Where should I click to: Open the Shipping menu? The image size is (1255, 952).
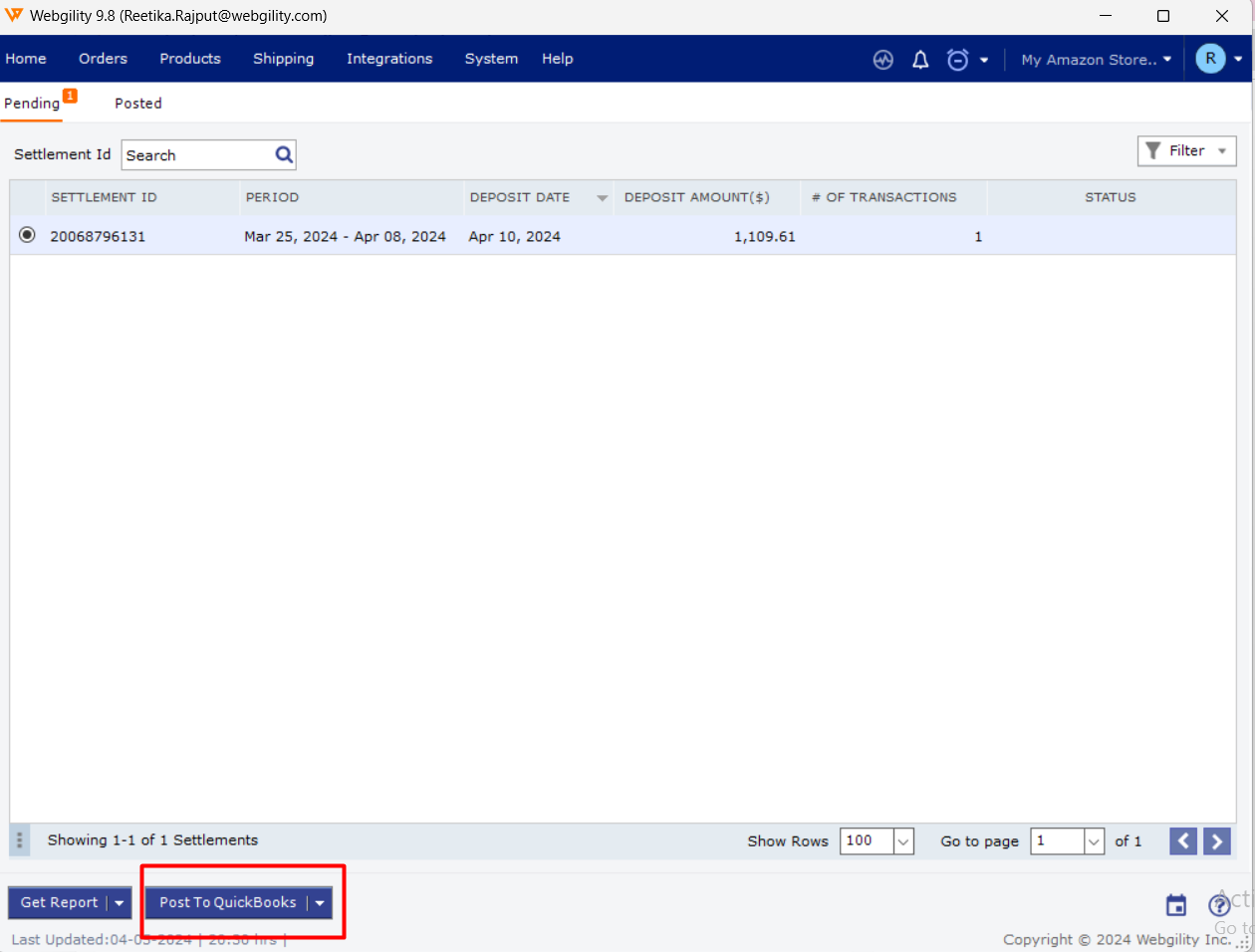(283, 59)
